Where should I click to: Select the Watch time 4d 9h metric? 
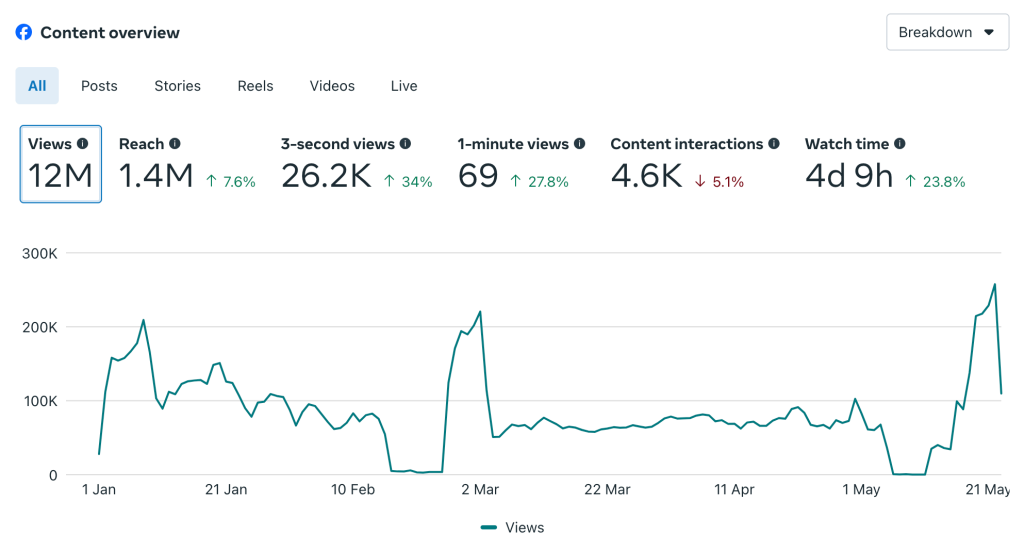coord(885,164)
